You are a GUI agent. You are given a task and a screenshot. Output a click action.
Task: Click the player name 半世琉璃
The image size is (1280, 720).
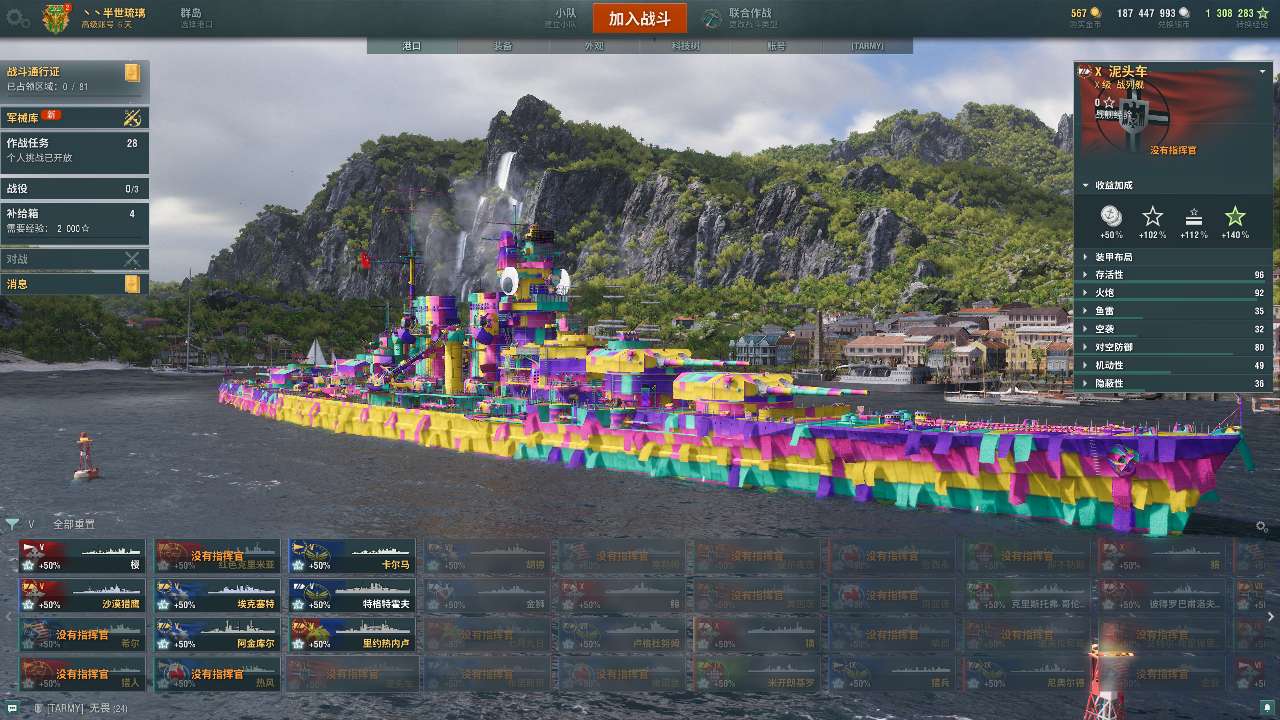click(122, 12)
